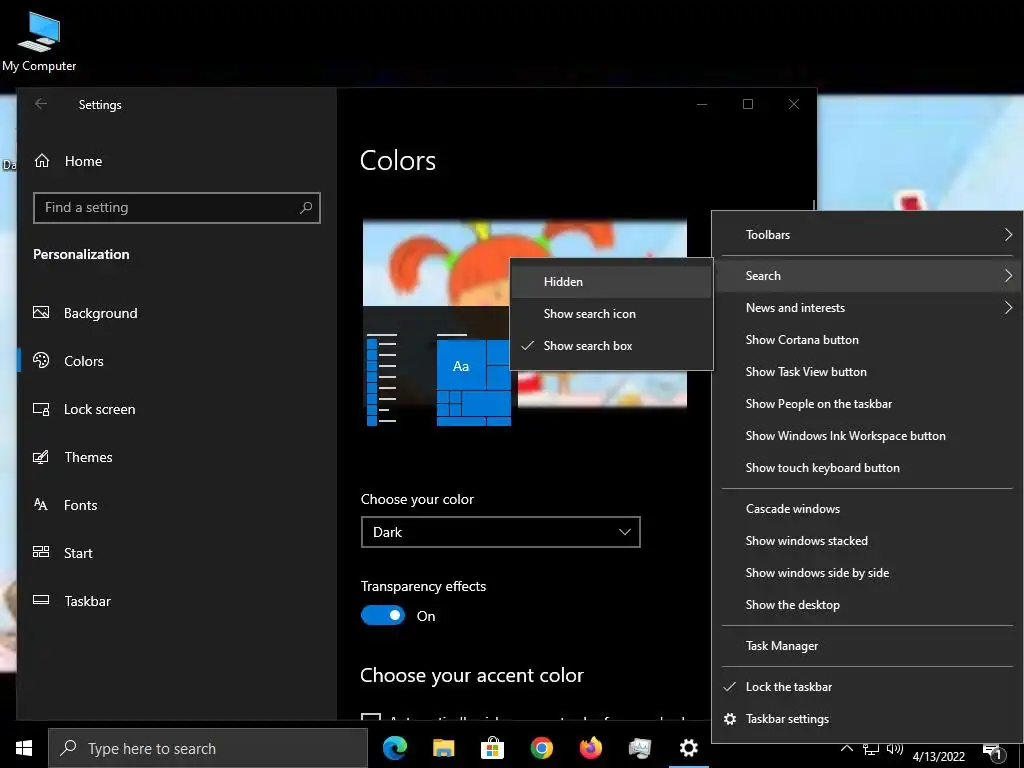Maximize the Settings window
This screenshot has width=1024, height=768.
tap(748, 104)
